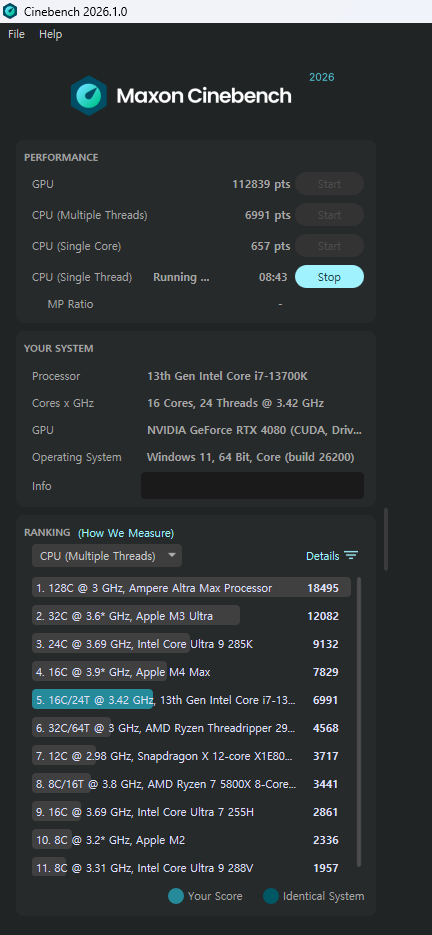Screen dimensions: 432x935
Task: Click the 08:43 timer value
Action: click(x=273, y=277)
